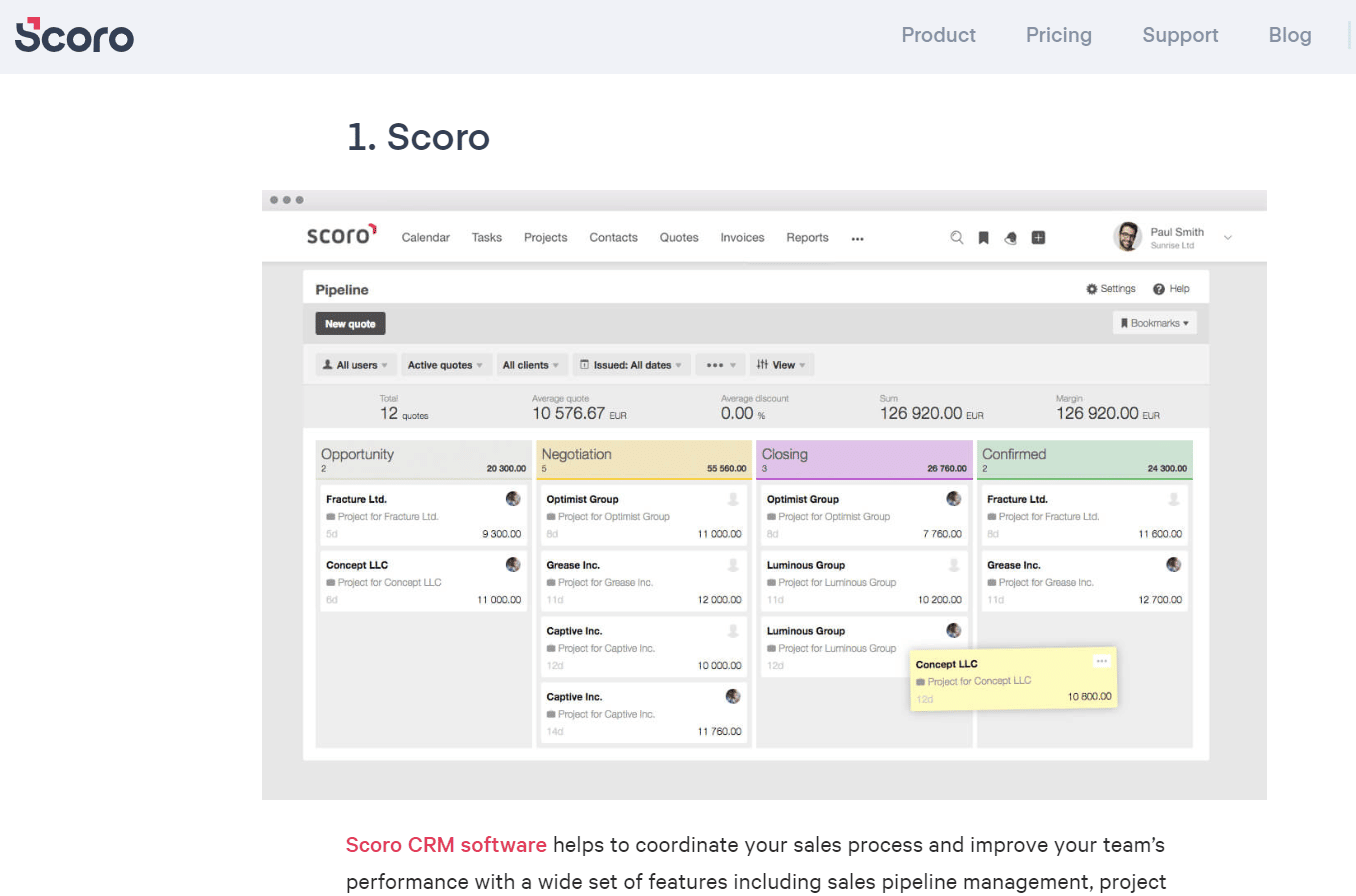
Task: Open the three-dots filter dropdown
Action: point(721,365)
